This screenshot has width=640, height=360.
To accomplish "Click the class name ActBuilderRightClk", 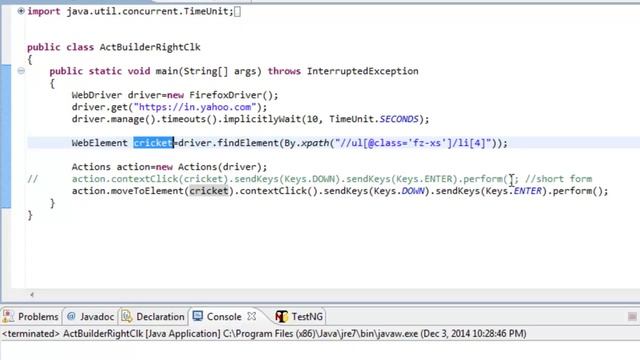I will point(150,47).
